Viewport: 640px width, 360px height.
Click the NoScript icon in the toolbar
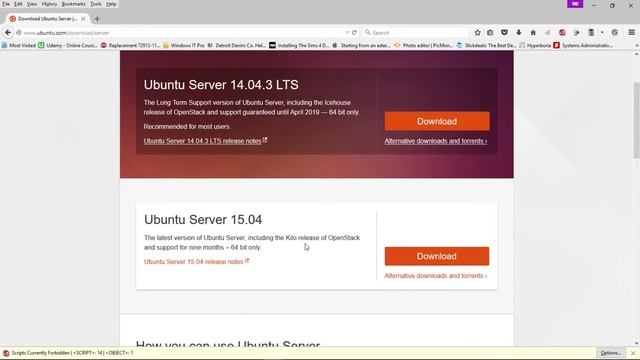point(562,33)
